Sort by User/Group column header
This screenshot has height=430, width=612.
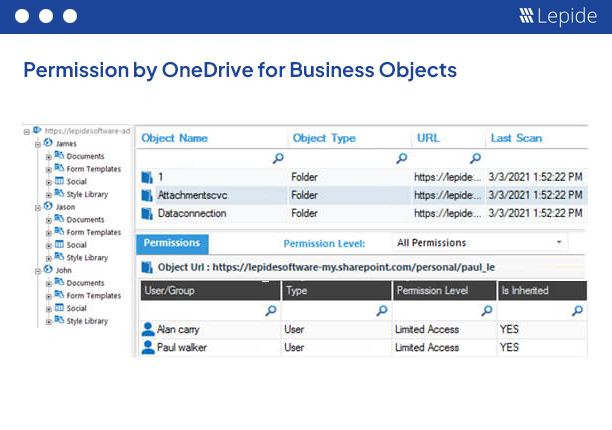click(210, 291)
